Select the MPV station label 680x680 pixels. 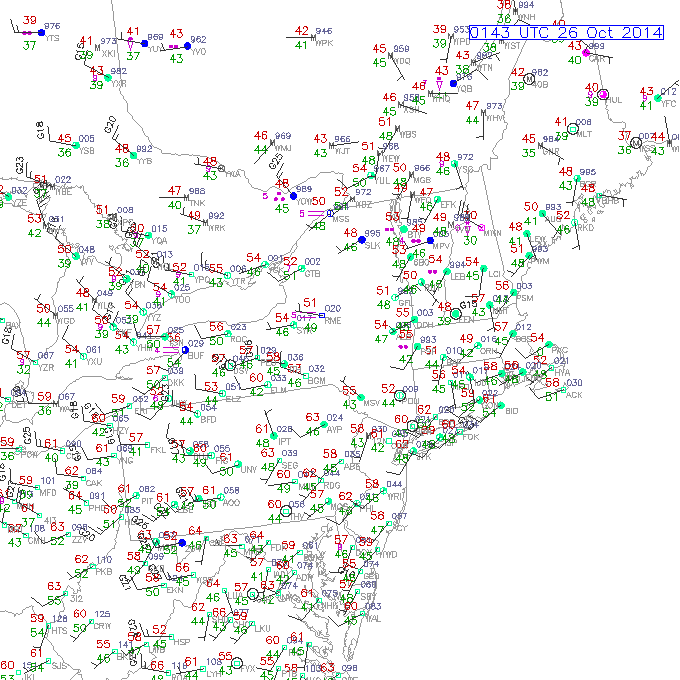pyautogui.click(x=441, y=245)
